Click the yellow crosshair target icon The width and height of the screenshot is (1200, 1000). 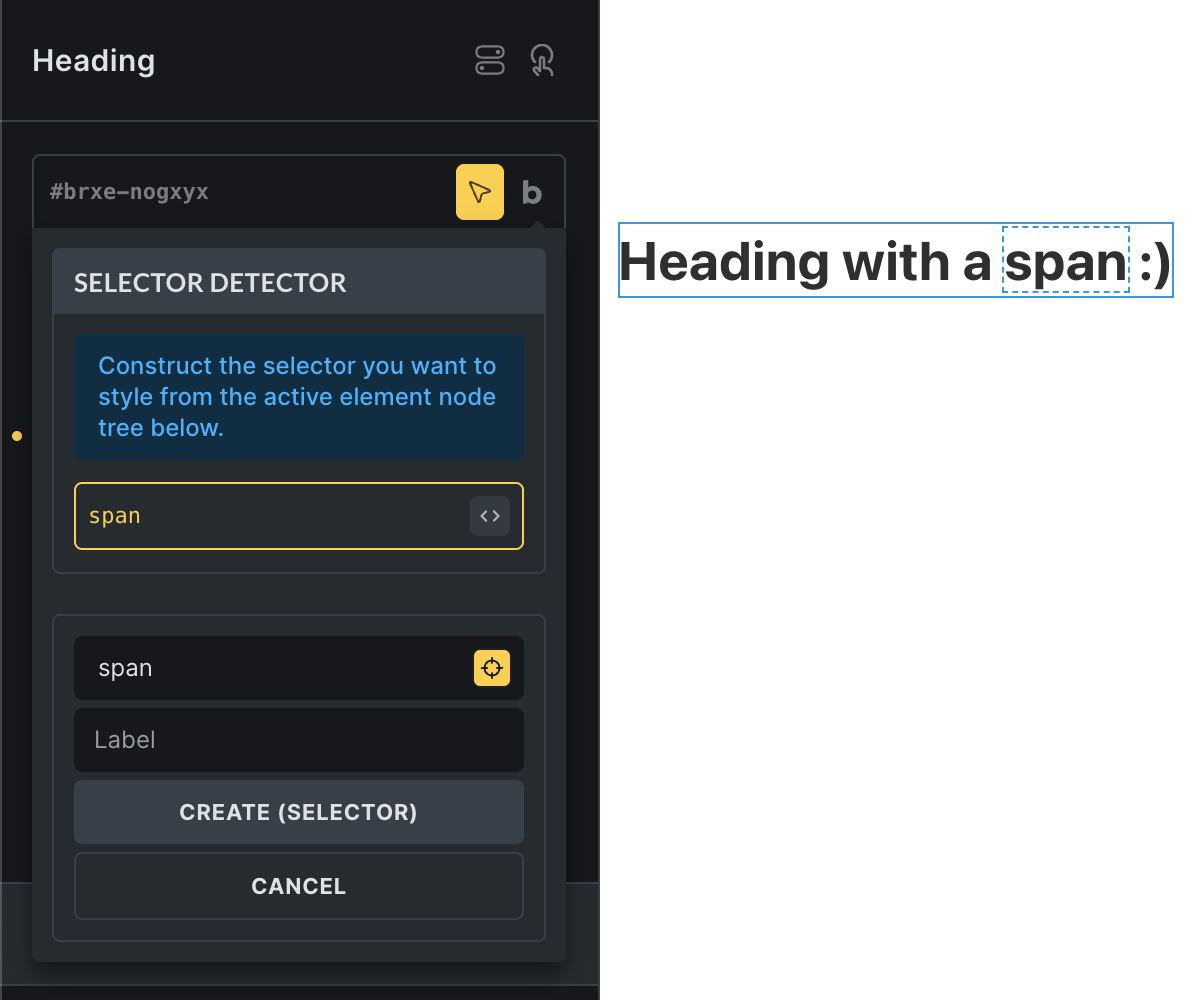point(492,668)
